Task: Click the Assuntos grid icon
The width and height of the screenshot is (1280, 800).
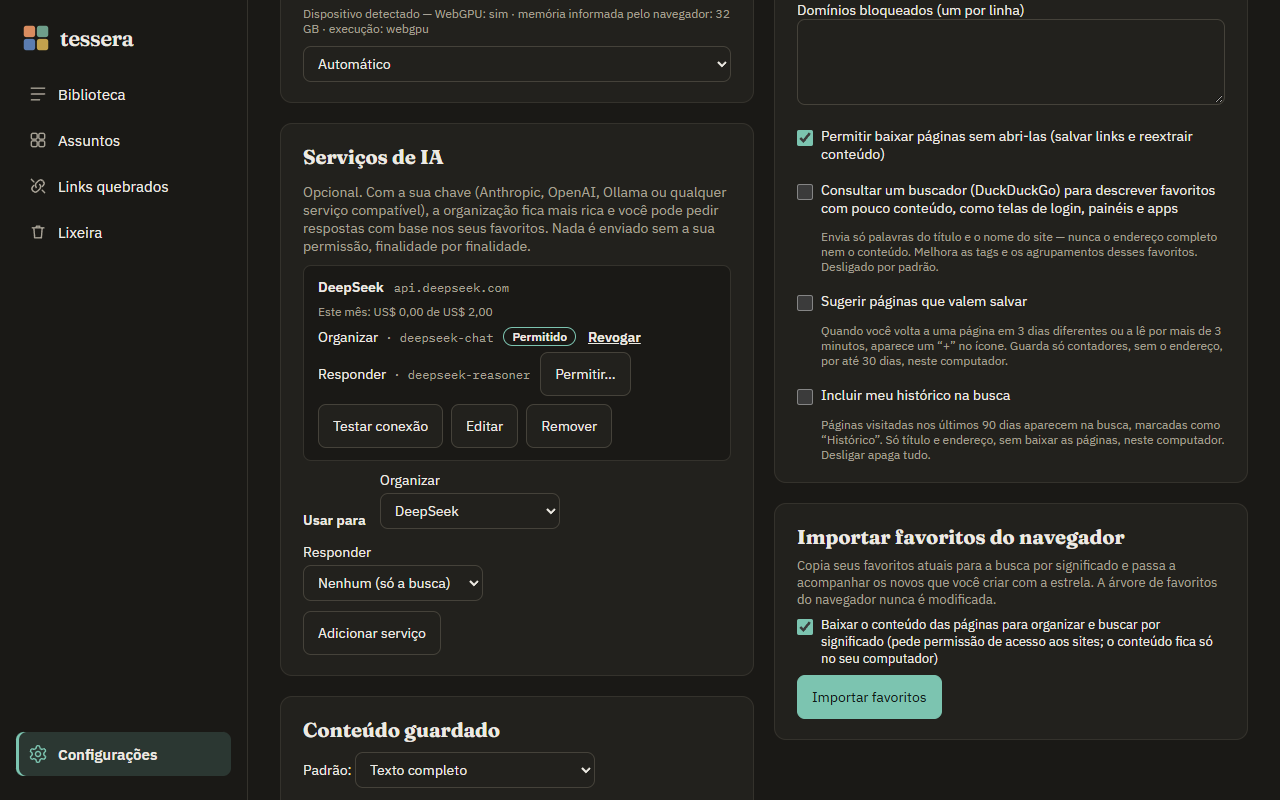Action: pyautogui.click(x=38, y=141)
